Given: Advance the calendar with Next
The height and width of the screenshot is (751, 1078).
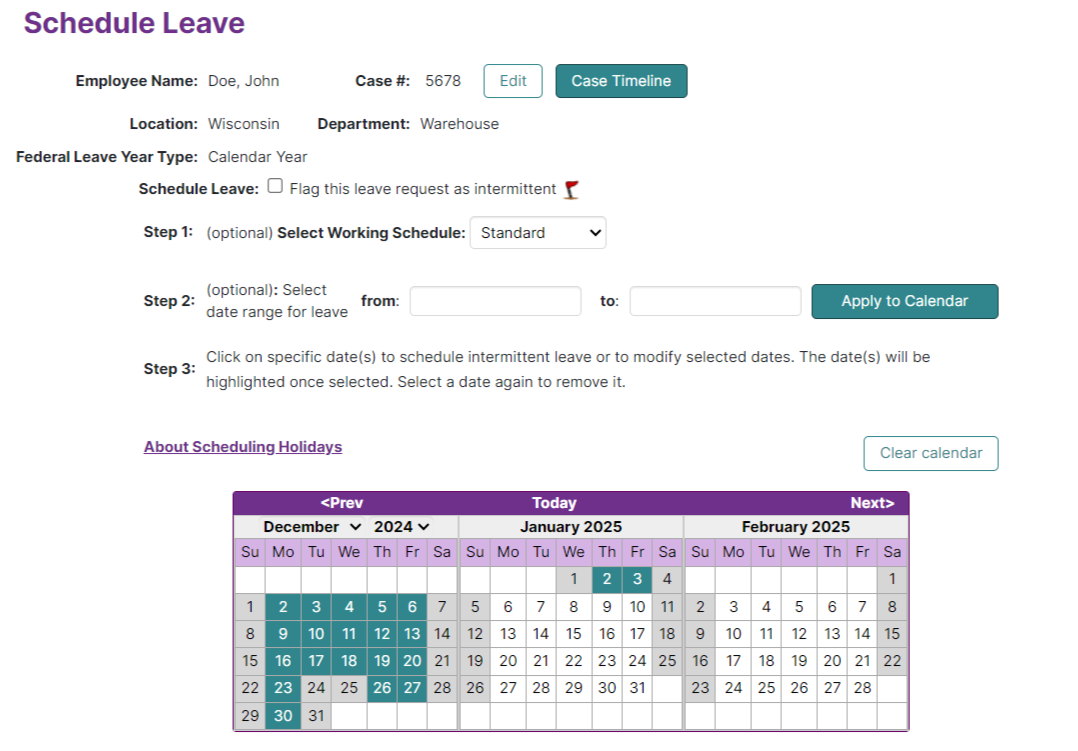Looking at the screenshot, I should [872, 503].
